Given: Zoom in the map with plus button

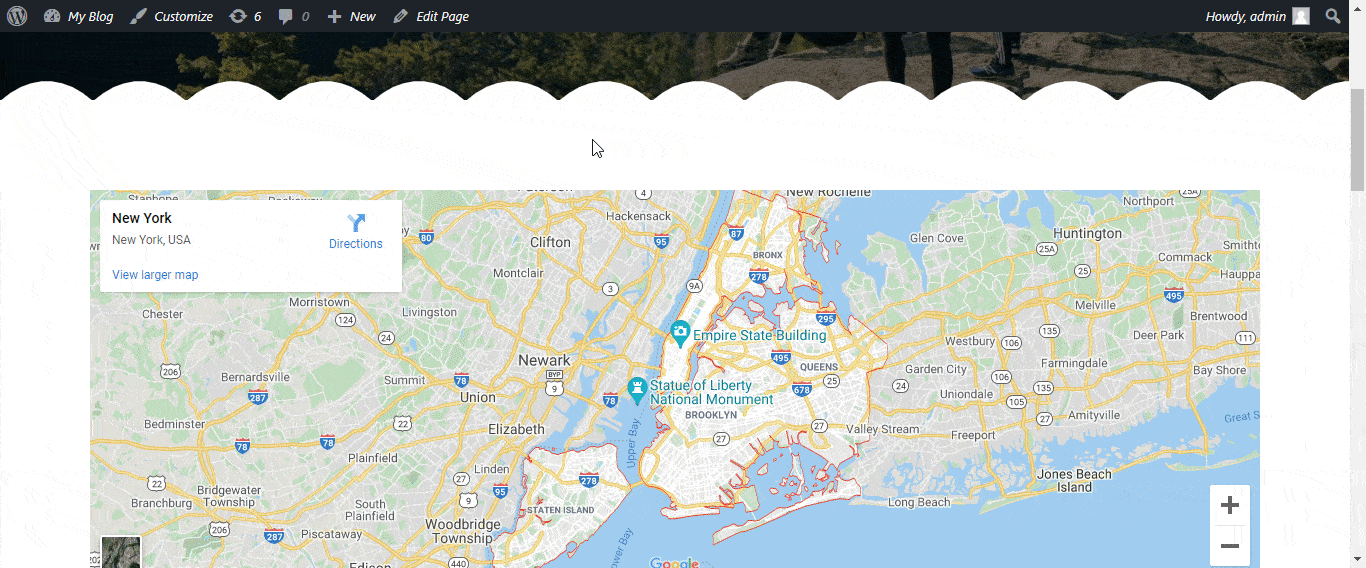Looking at the screenshot, I should (1230, 506).
